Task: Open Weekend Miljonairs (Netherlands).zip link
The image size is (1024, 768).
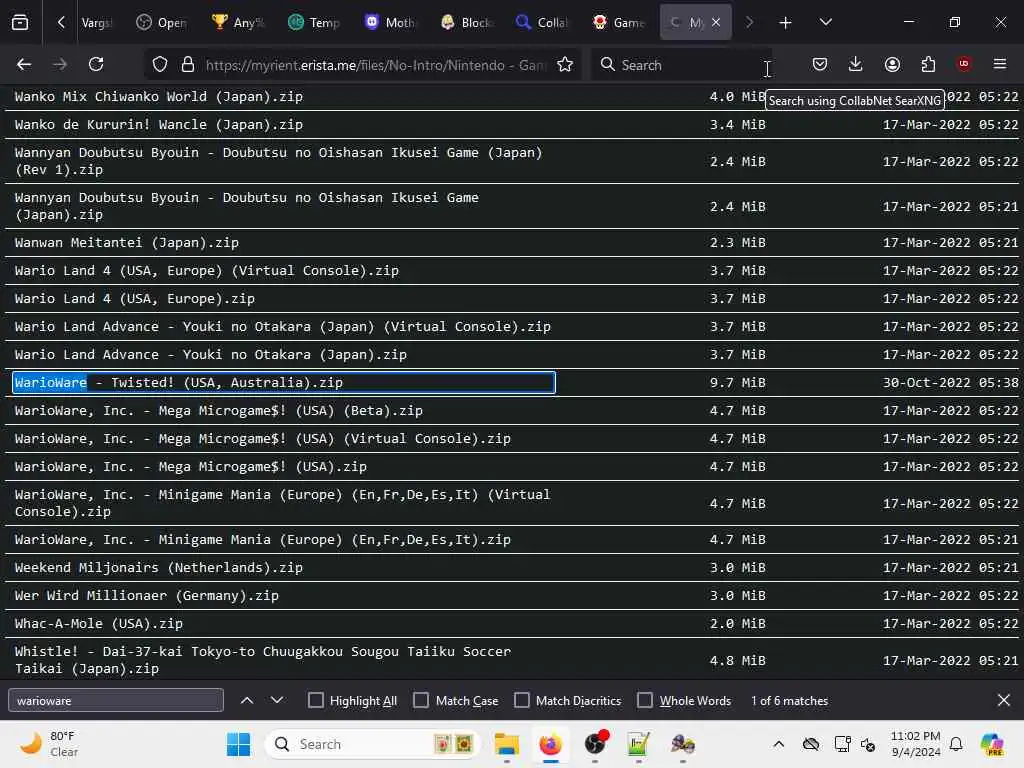Action: click(x=159, y=568)
